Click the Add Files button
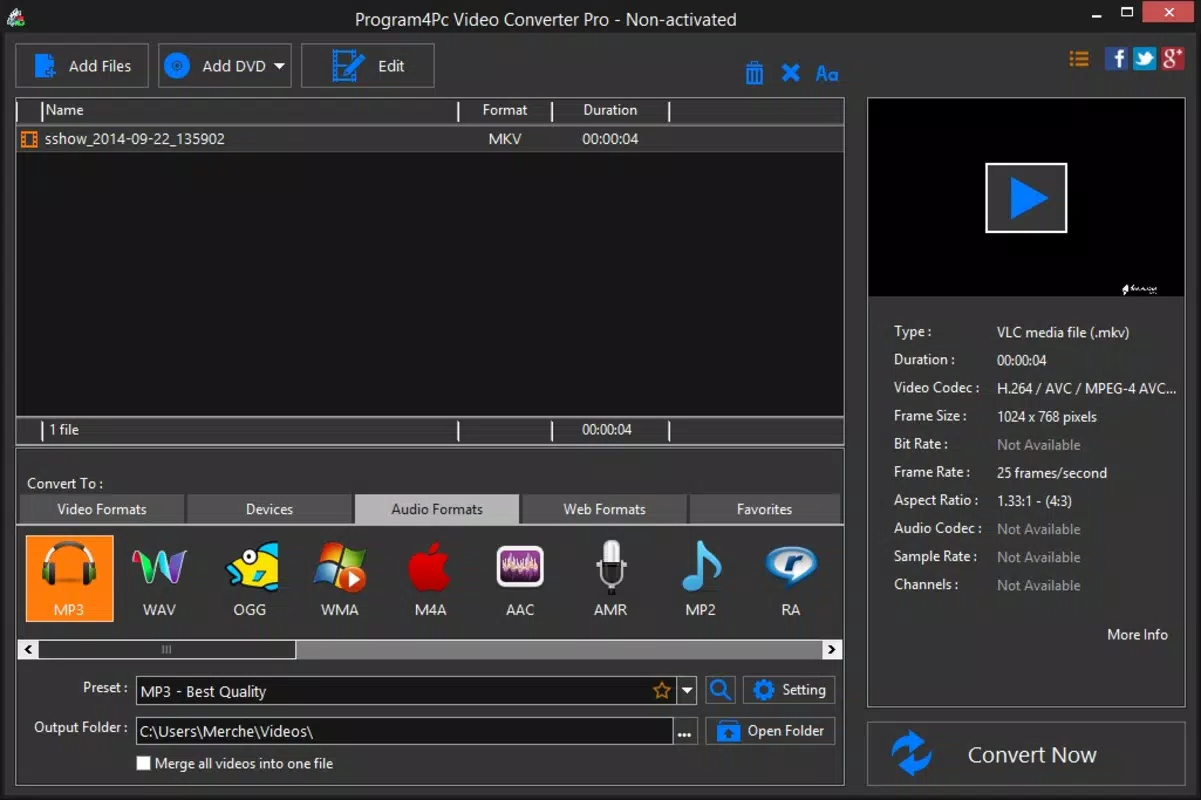Image resolution: width=1201 pixels, height=800 pixels. click(82, 66)
